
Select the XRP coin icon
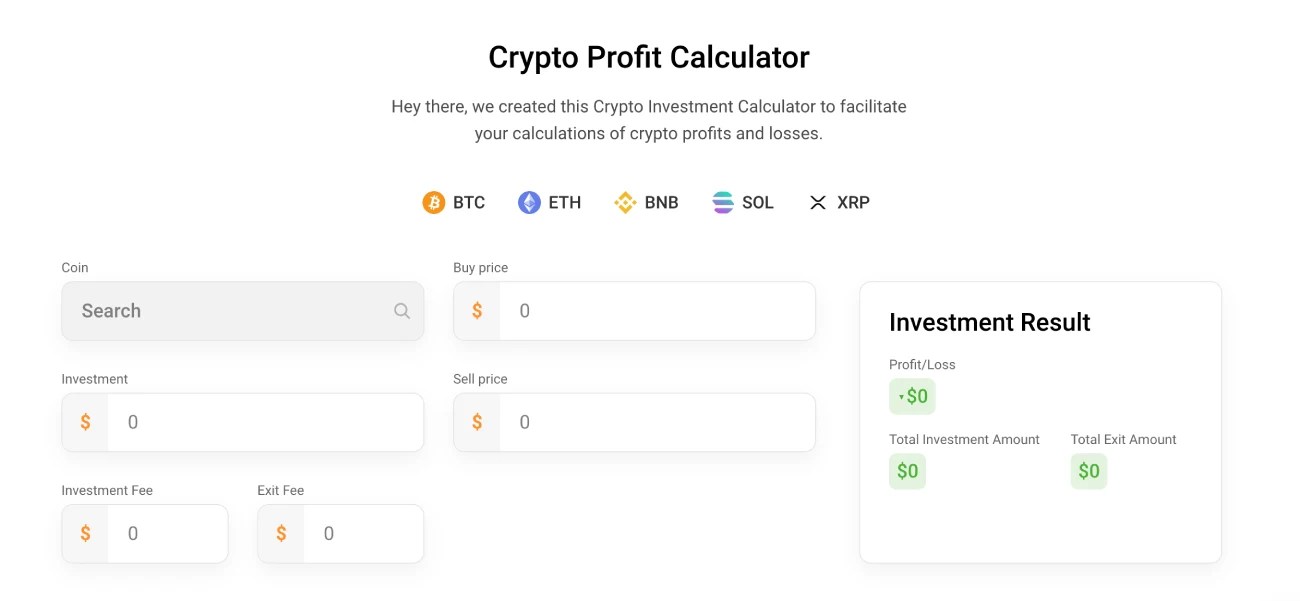point(817,202)
